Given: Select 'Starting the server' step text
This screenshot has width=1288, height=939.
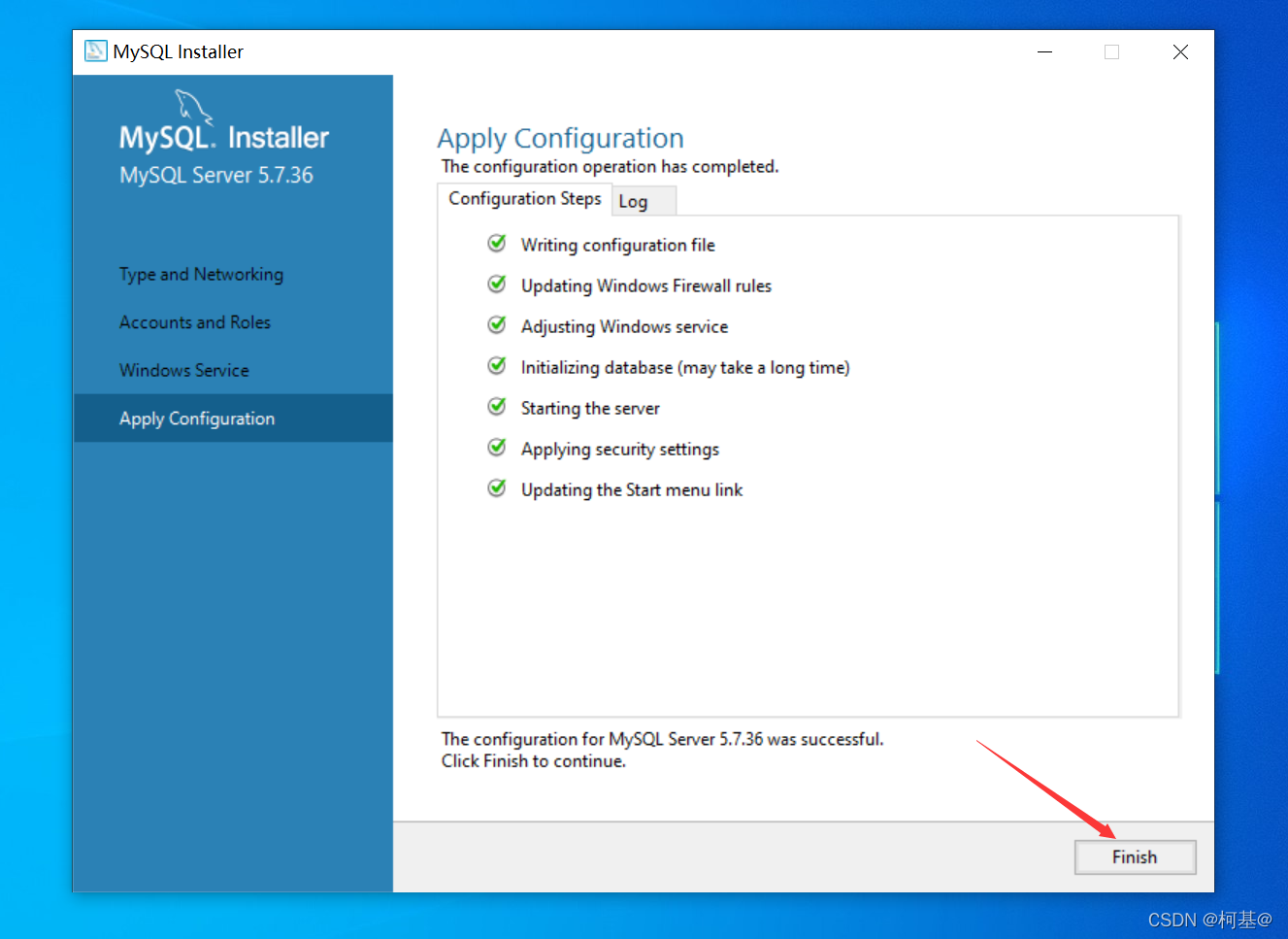Looking at the screenshot, I should click(x=590, y=409).
